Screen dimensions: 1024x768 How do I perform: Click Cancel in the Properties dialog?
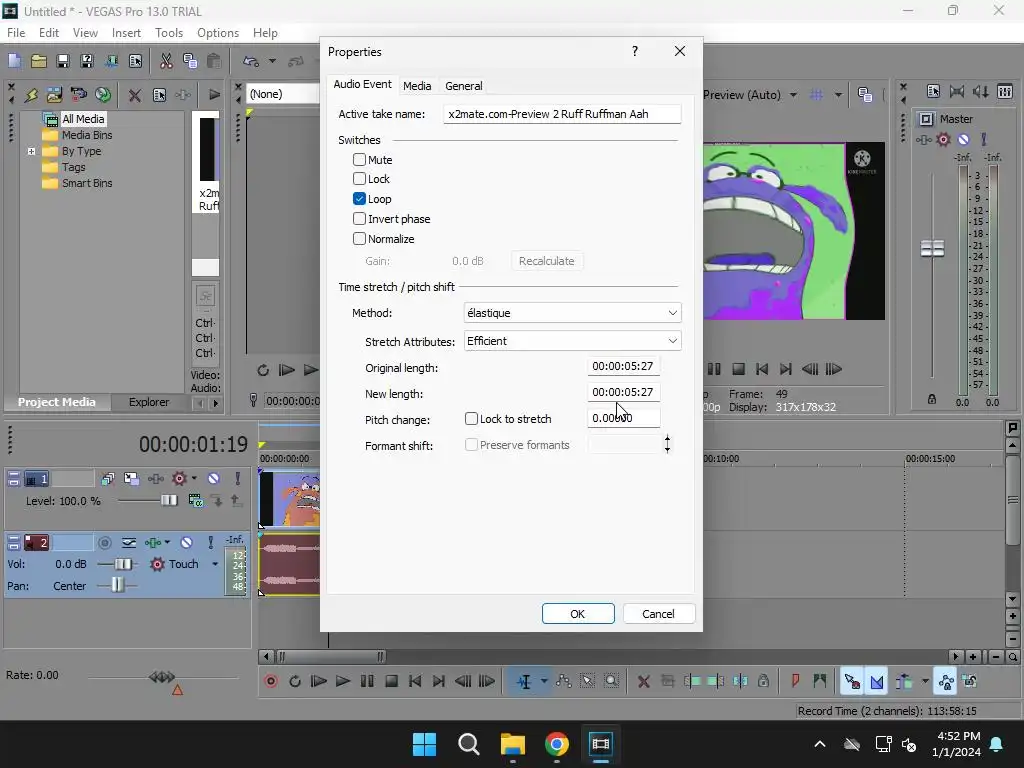tap(658, 614)
